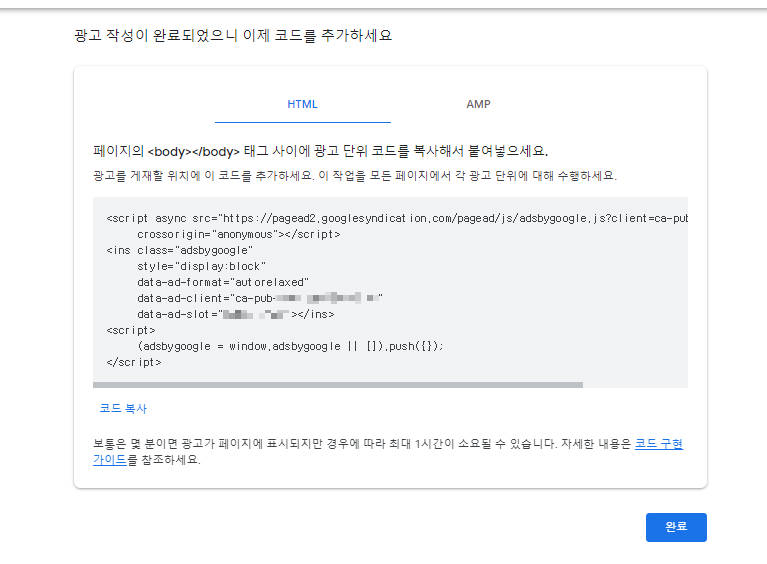767x564 pixels.
Task: Click the data-ad-client code line
Action: pyautogui.click(x=260, y=298)
